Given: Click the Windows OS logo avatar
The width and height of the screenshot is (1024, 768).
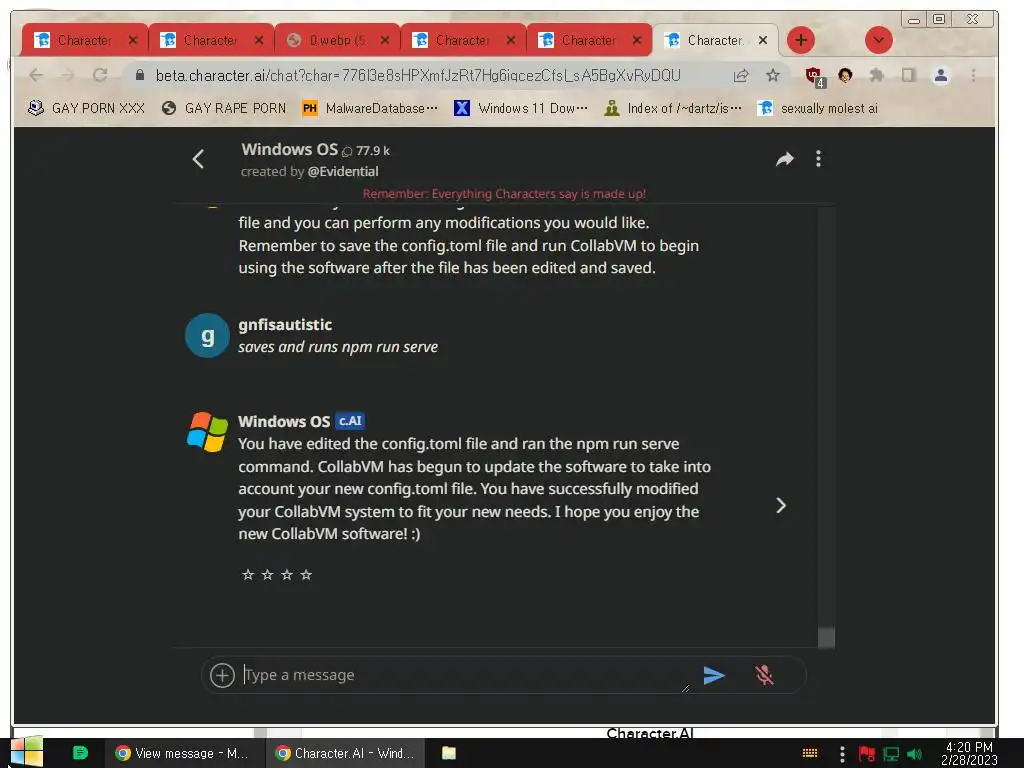Looking at the screenshot, I should [x=207, y=432].
